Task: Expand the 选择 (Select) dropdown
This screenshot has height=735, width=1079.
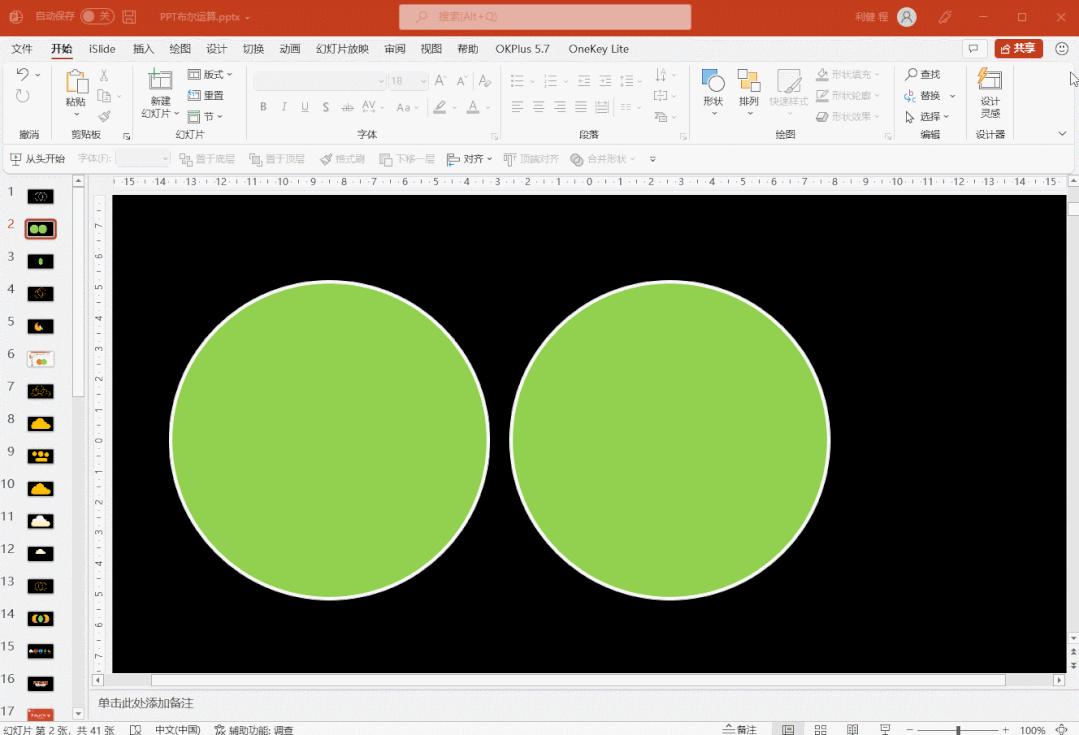Action: pyautogui.click(x=927, y=117)
